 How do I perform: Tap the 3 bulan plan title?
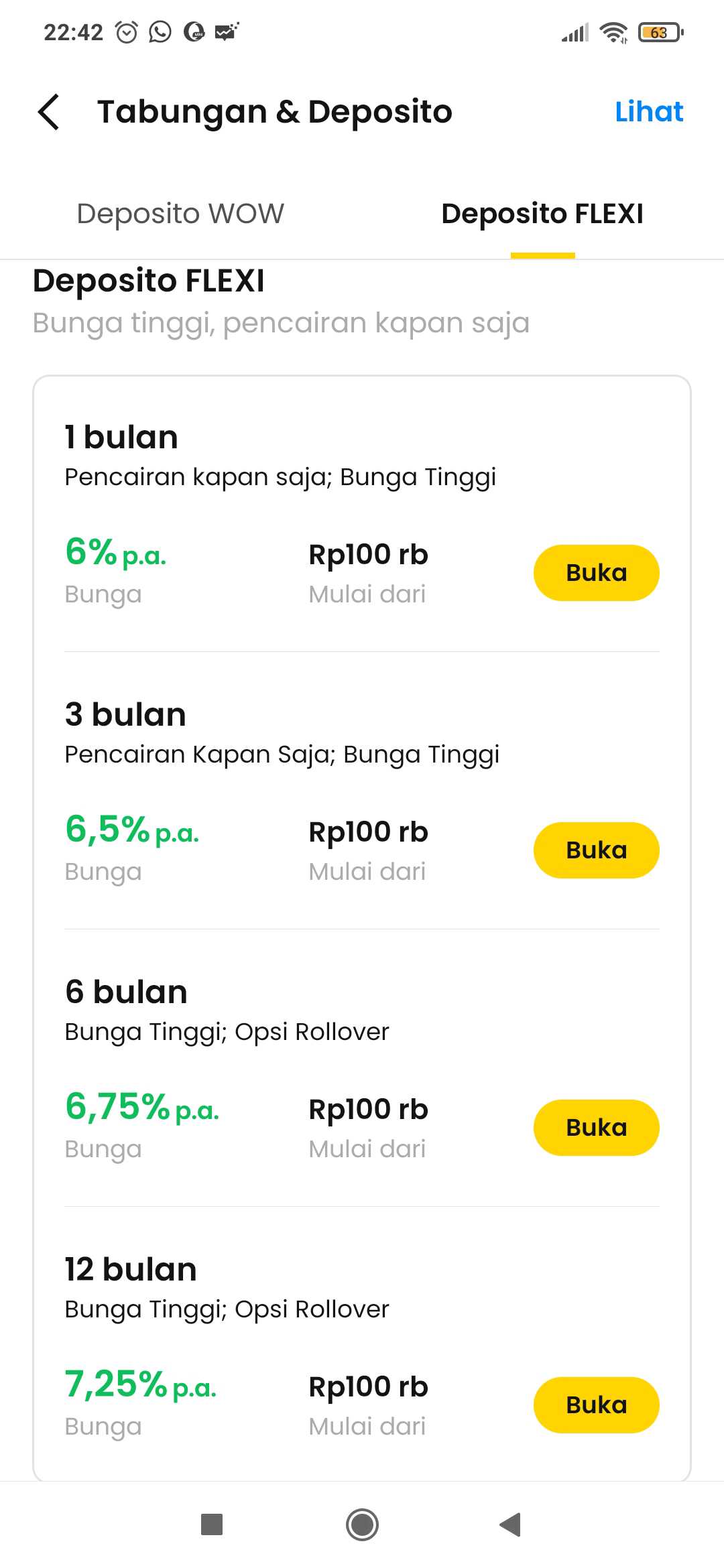tap(125, 714)
